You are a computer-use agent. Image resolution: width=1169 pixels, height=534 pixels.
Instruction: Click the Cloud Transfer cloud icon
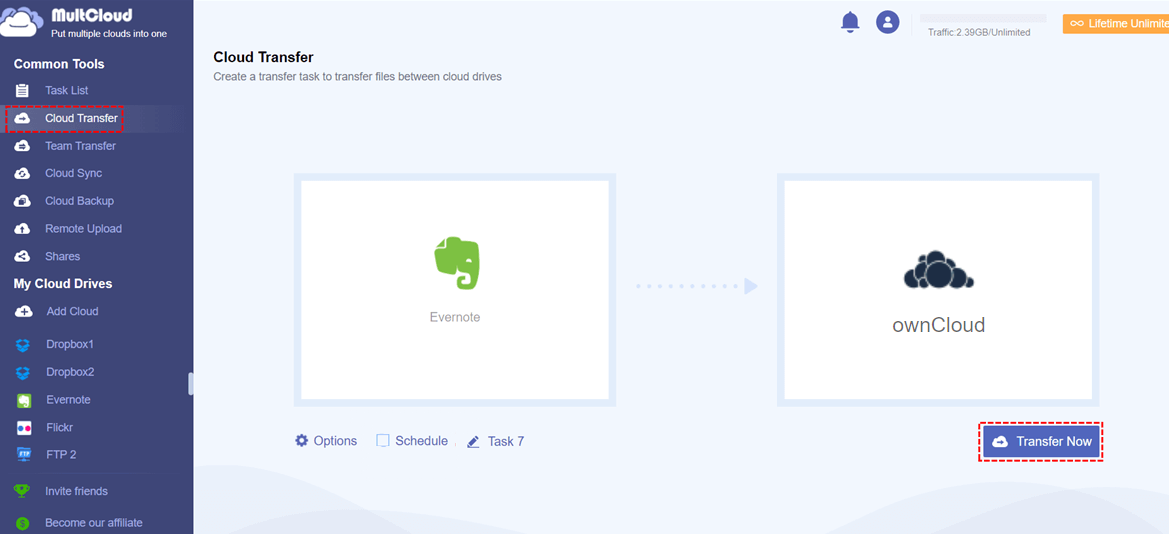click(x=22, y=119)
